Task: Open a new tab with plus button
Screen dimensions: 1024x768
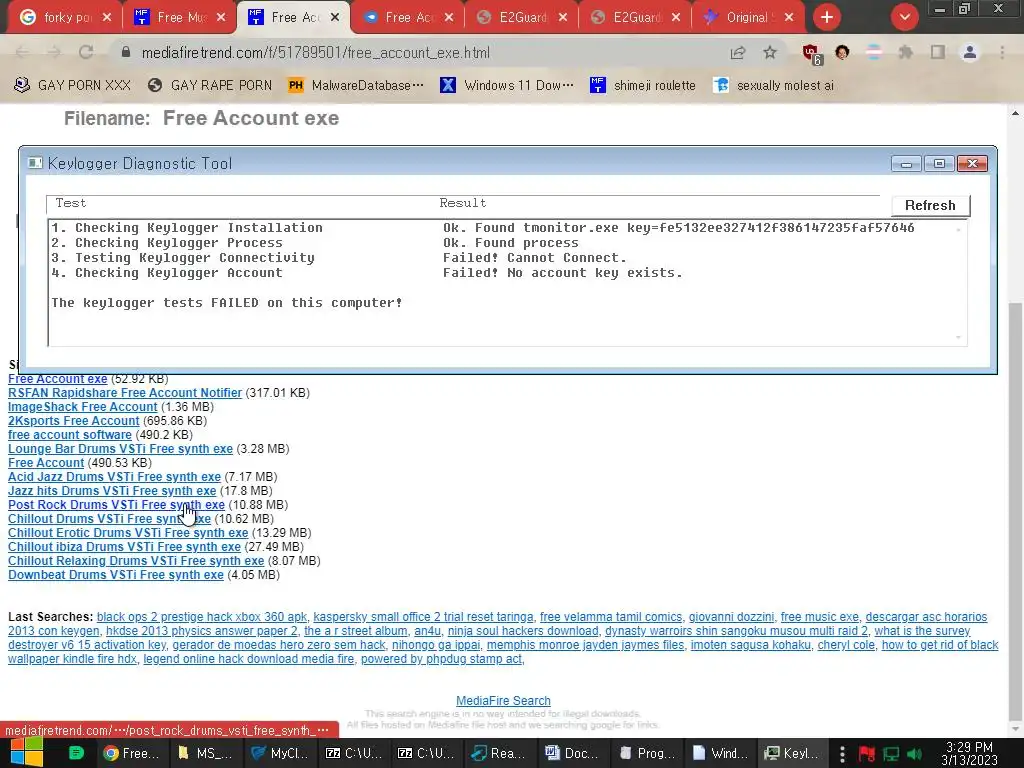Action: point(827,18)
